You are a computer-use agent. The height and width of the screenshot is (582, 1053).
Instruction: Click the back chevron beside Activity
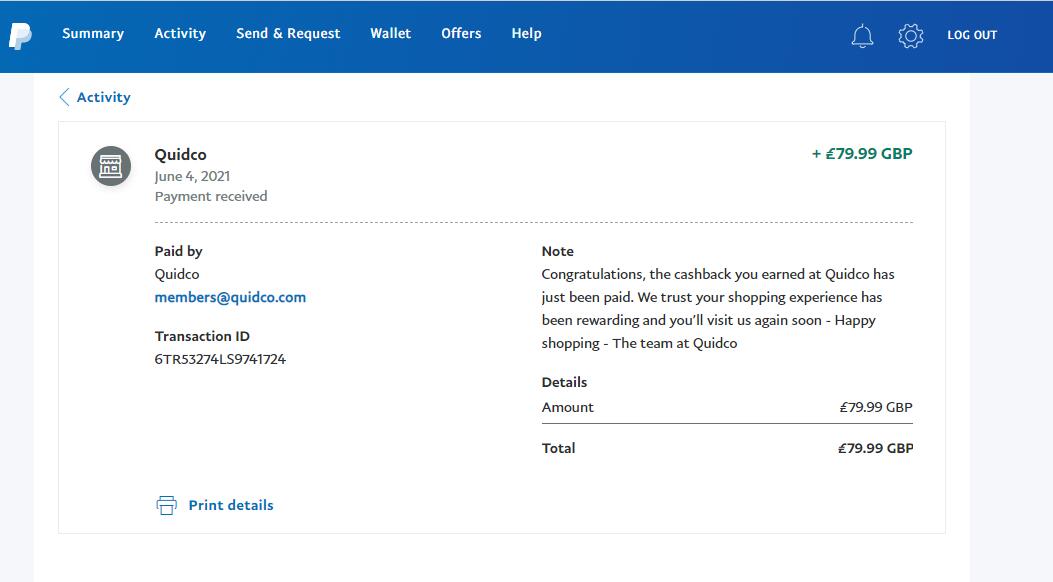[65, 97]
